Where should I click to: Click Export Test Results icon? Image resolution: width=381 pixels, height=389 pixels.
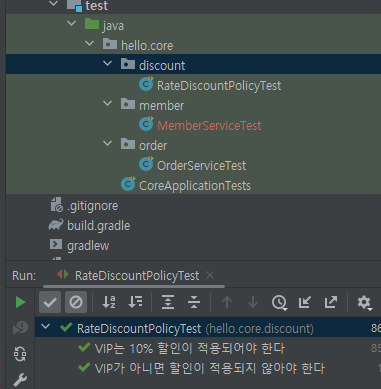(331, 302)
